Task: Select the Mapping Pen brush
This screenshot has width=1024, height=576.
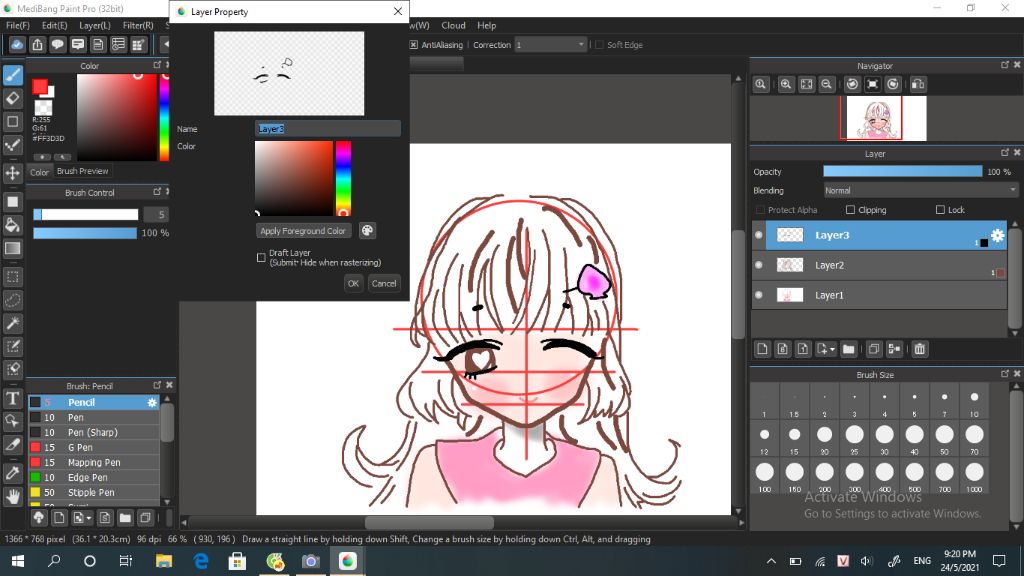Action: coord(95,462)
